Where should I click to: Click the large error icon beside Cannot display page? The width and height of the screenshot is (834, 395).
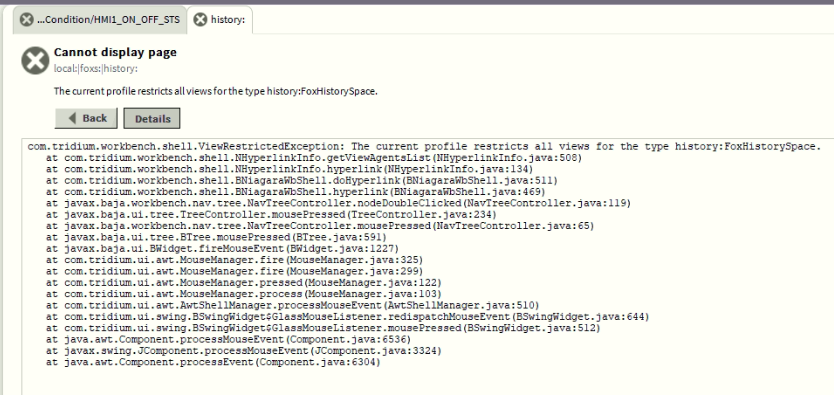(x=35, y=60)
